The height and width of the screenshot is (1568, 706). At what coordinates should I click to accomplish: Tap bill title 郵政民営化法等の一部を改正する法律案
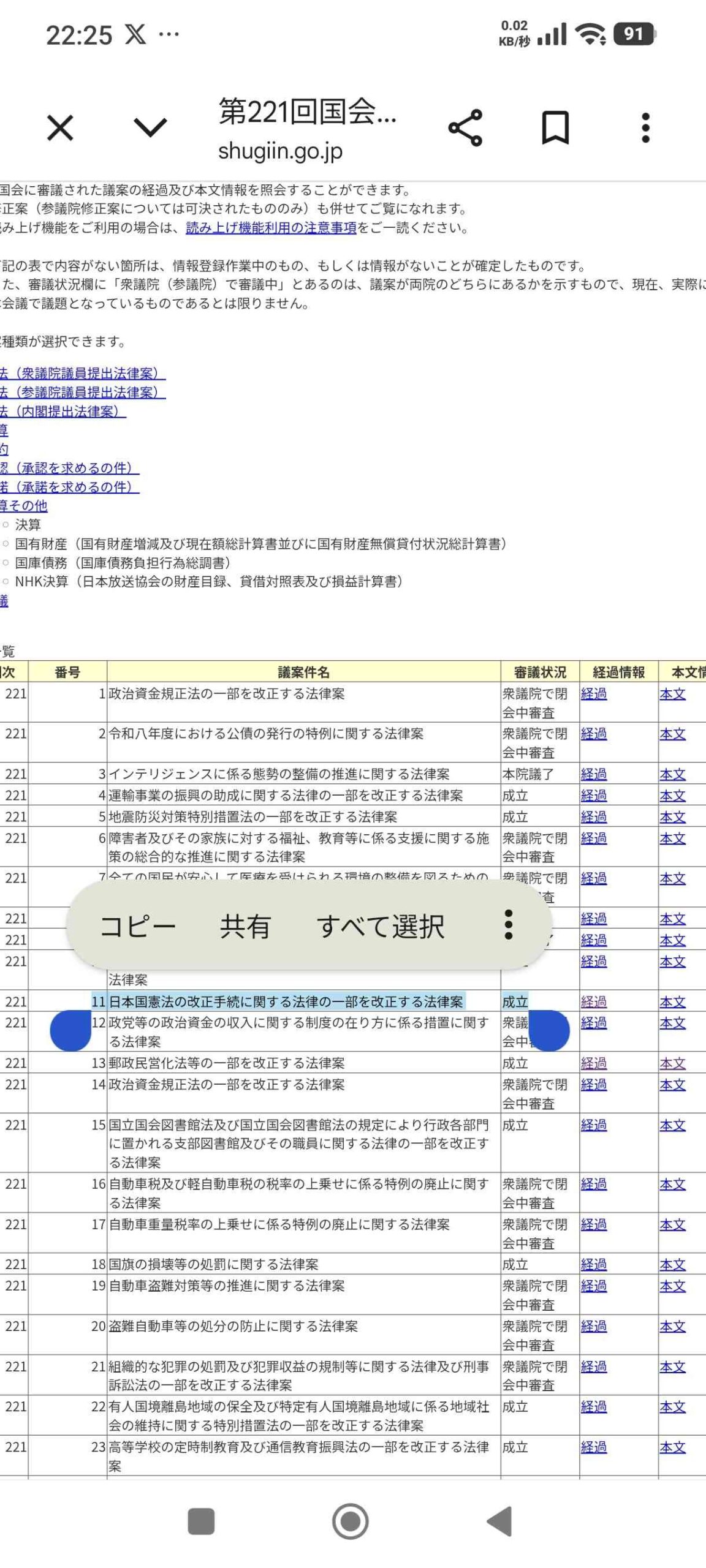point(227,1063)
